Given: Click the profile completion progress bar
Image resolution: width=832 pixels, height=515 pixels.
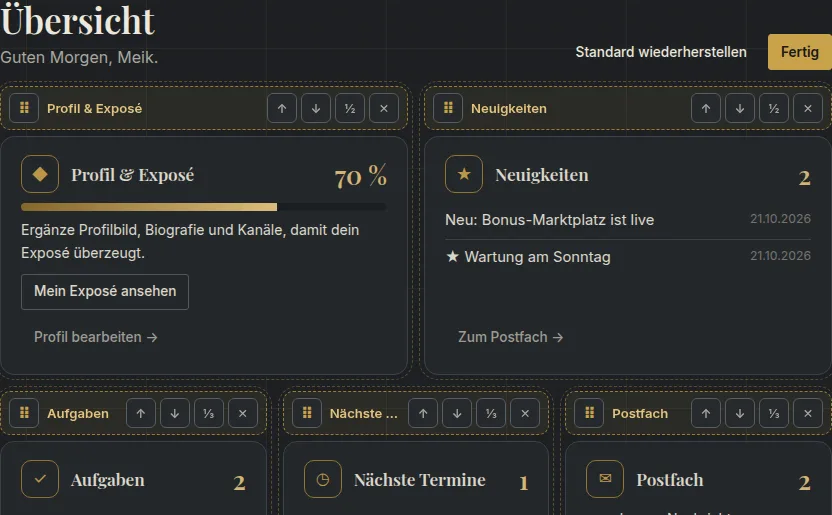Looking at the screenshot, I should (x=204, y=207).
